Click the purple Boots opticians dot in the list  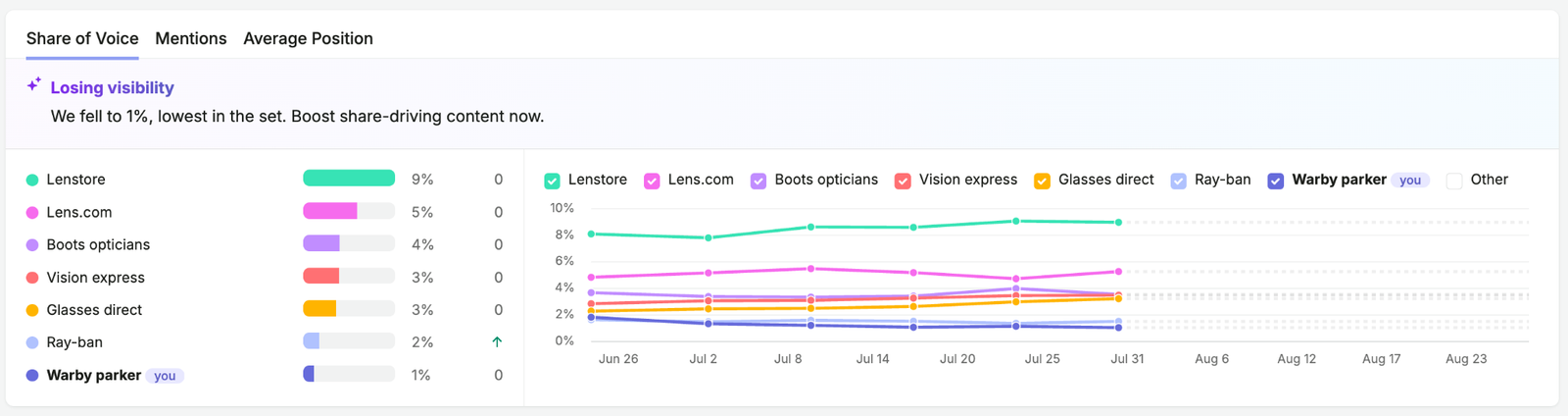(32, 244)
